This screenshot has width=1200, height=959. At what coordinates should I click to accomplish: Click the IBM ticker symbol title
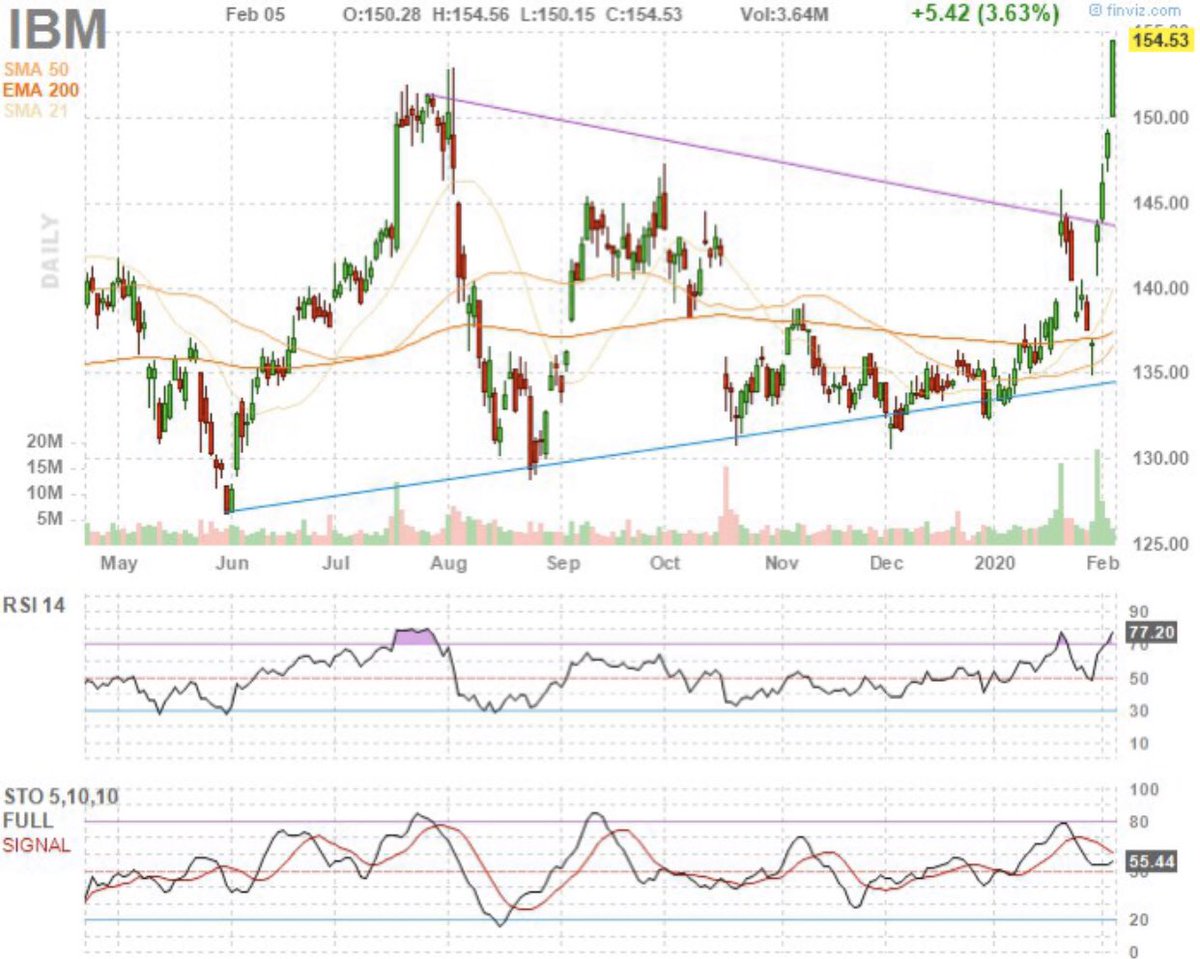(57, 31)
